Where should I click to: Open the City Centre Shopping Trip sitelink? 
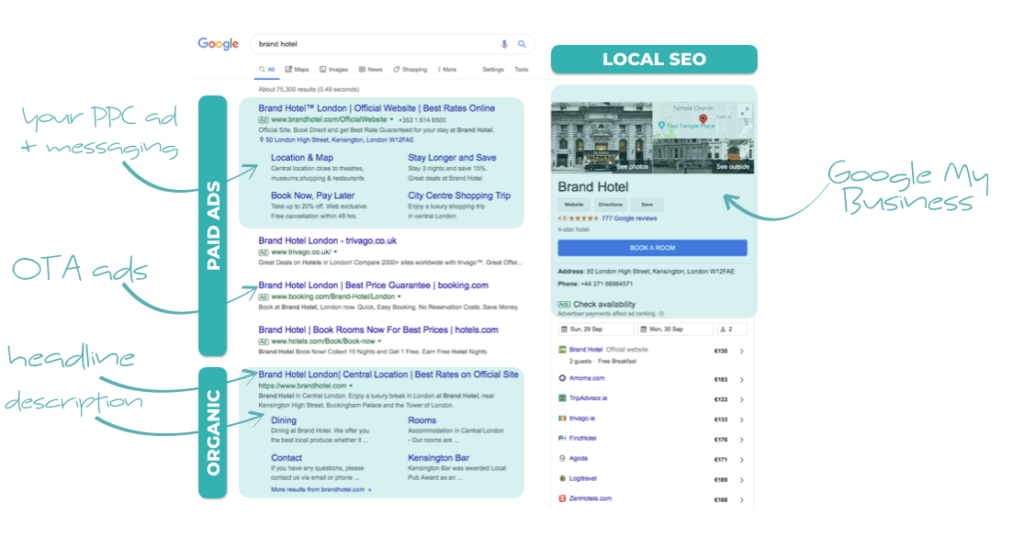coord(459,195)
